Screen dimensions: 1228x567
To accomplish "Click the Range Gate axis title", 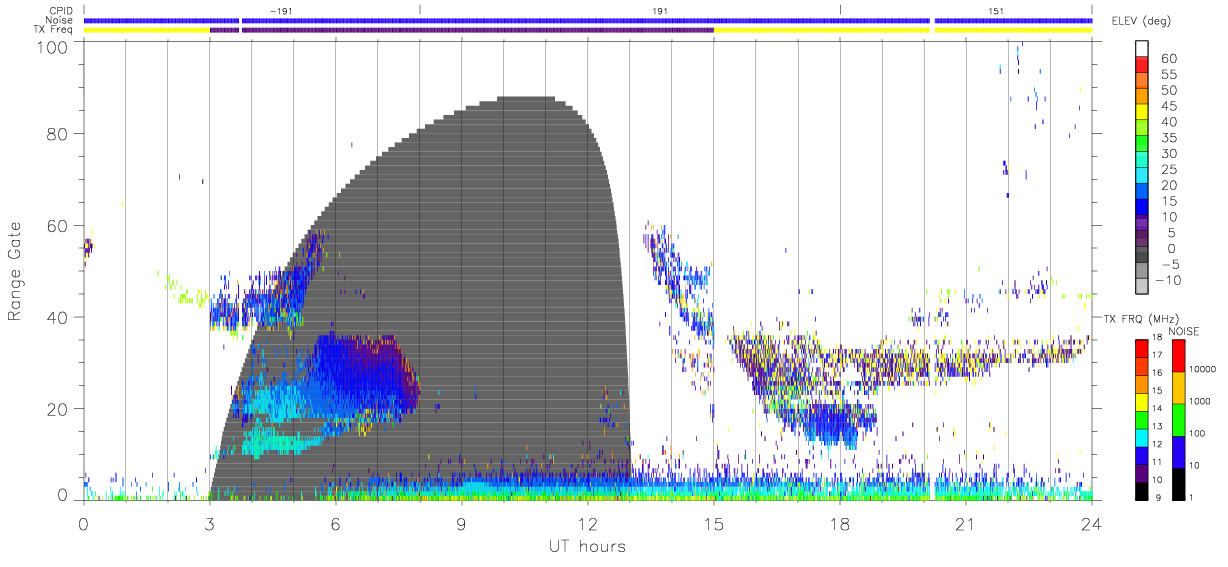I will 16,272.
